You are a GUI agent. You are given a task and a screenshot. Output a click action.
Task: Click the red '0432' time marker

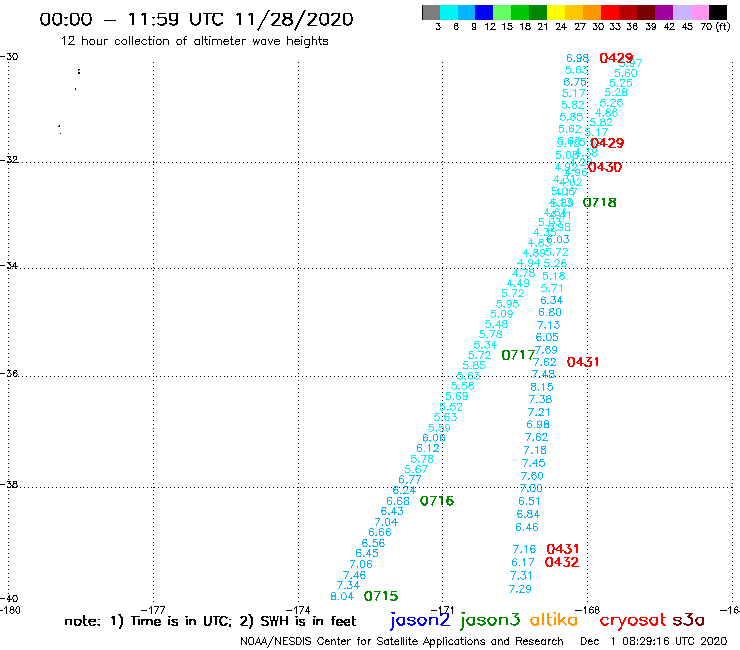(x=562, y=562)
